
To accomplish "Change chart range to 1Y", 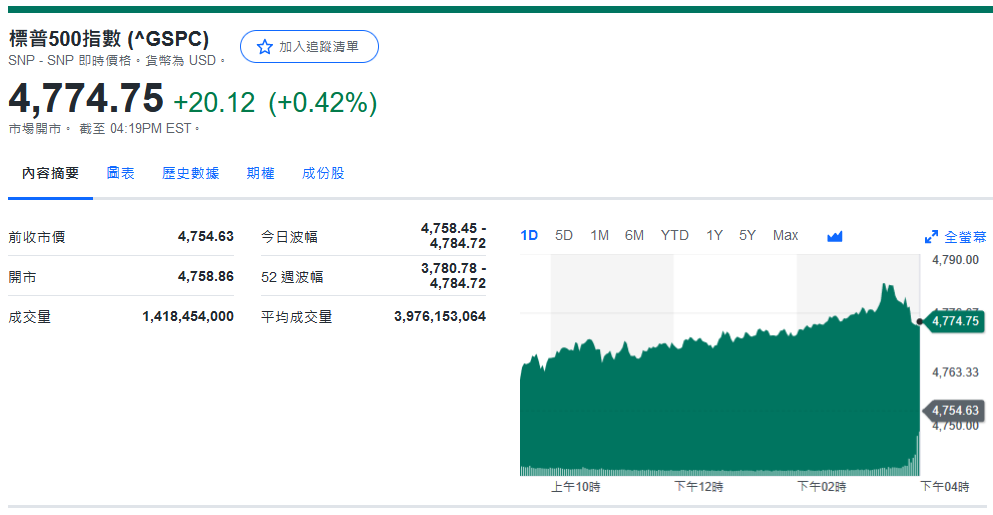I will tap(714, 235).
